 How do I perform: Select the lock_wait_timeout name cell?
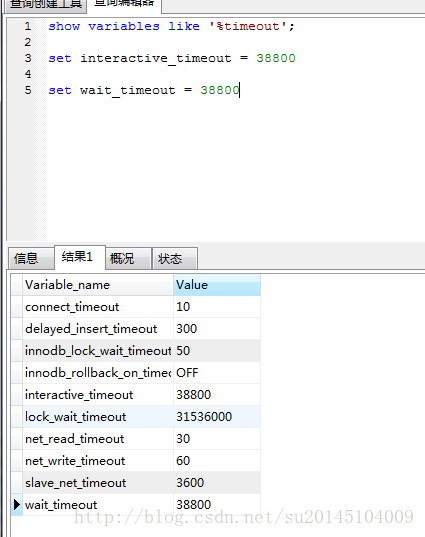98,417
